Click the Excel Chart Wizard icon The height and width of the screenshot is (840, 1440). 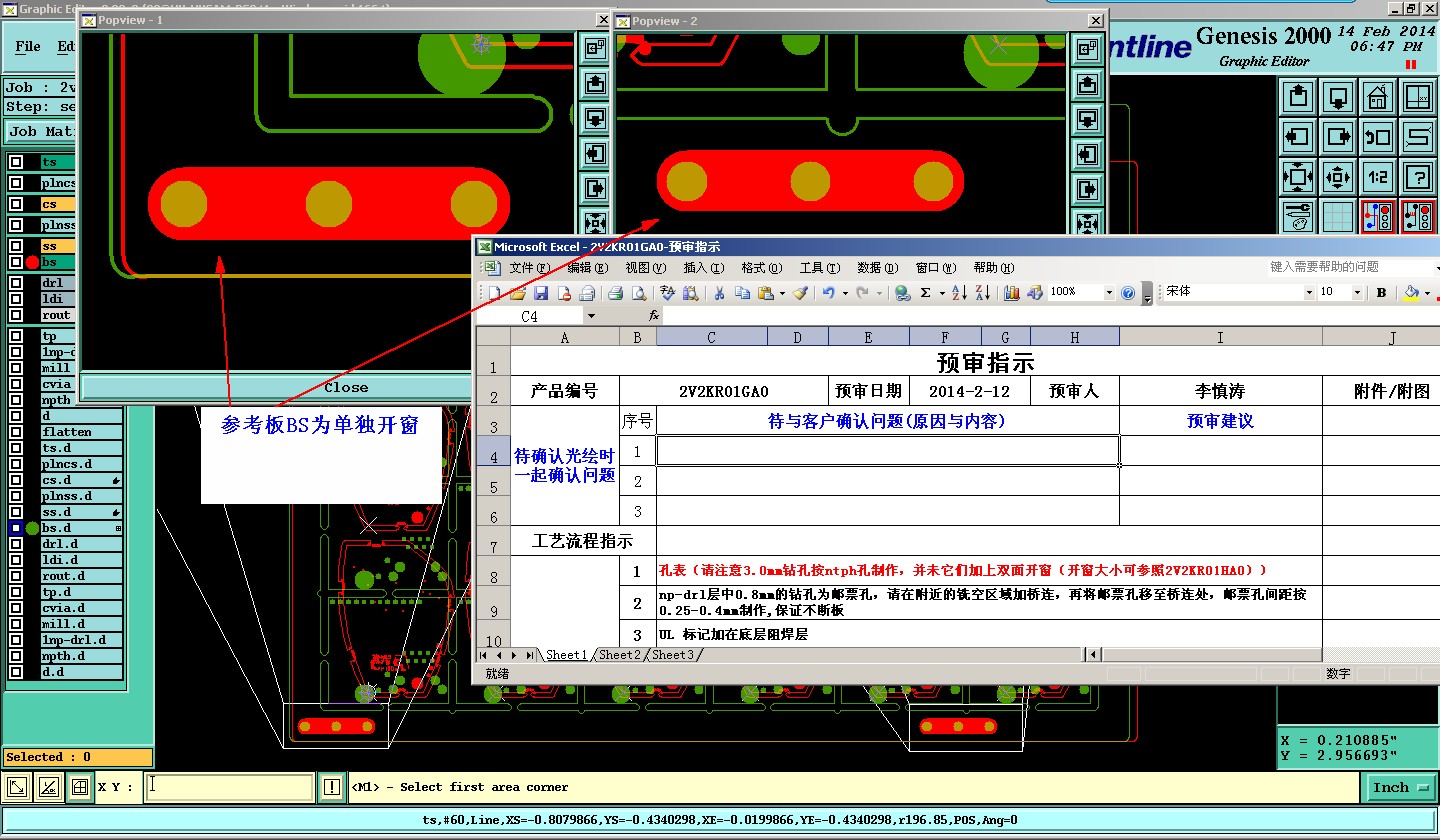pos(1011,293)
